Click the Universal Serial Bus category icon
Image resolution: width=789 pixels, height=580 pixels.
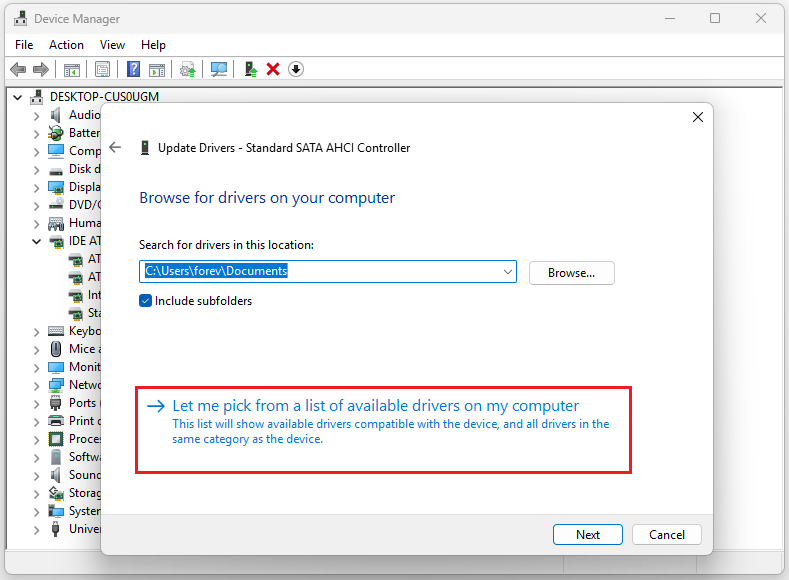tap(56, 529)
